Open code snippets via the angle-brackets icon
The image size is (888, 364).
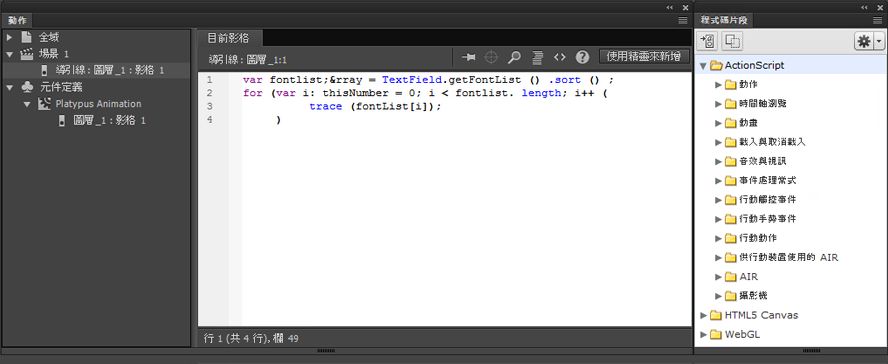pos(560,57)
